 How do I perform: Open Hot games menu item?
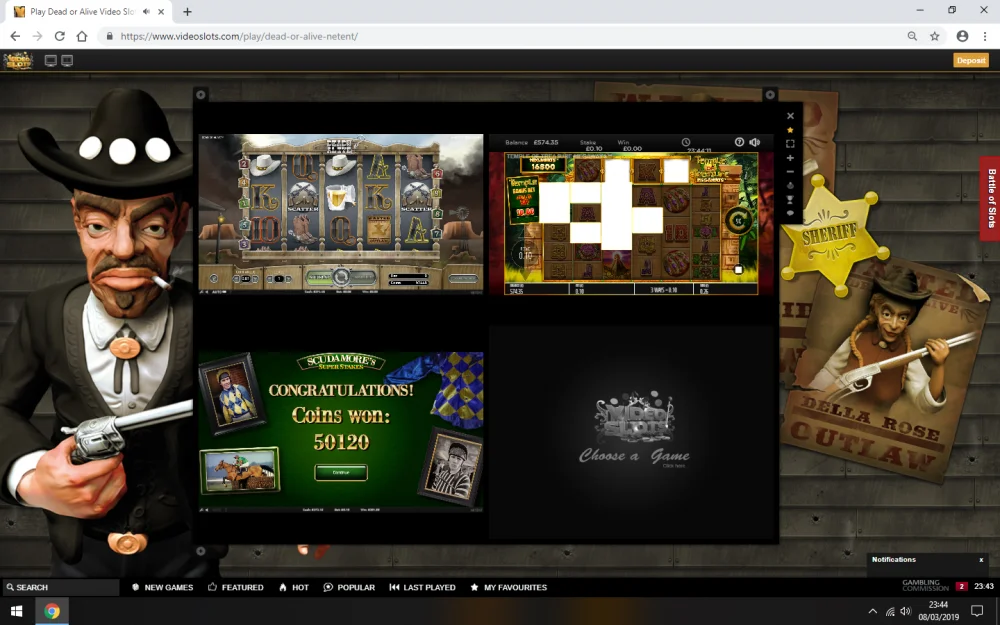pyautogui.click(x=293, y=587)
